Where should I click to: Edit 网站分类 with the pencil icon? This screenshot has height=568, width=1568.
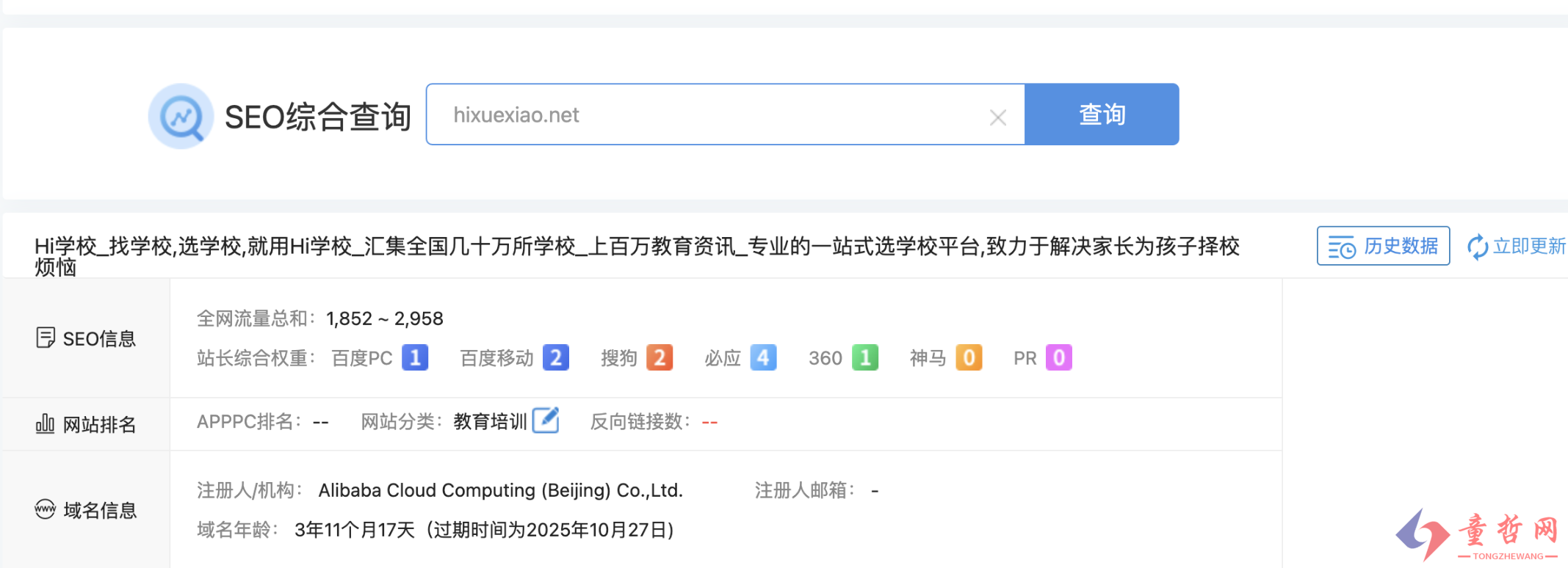(546, 420)
